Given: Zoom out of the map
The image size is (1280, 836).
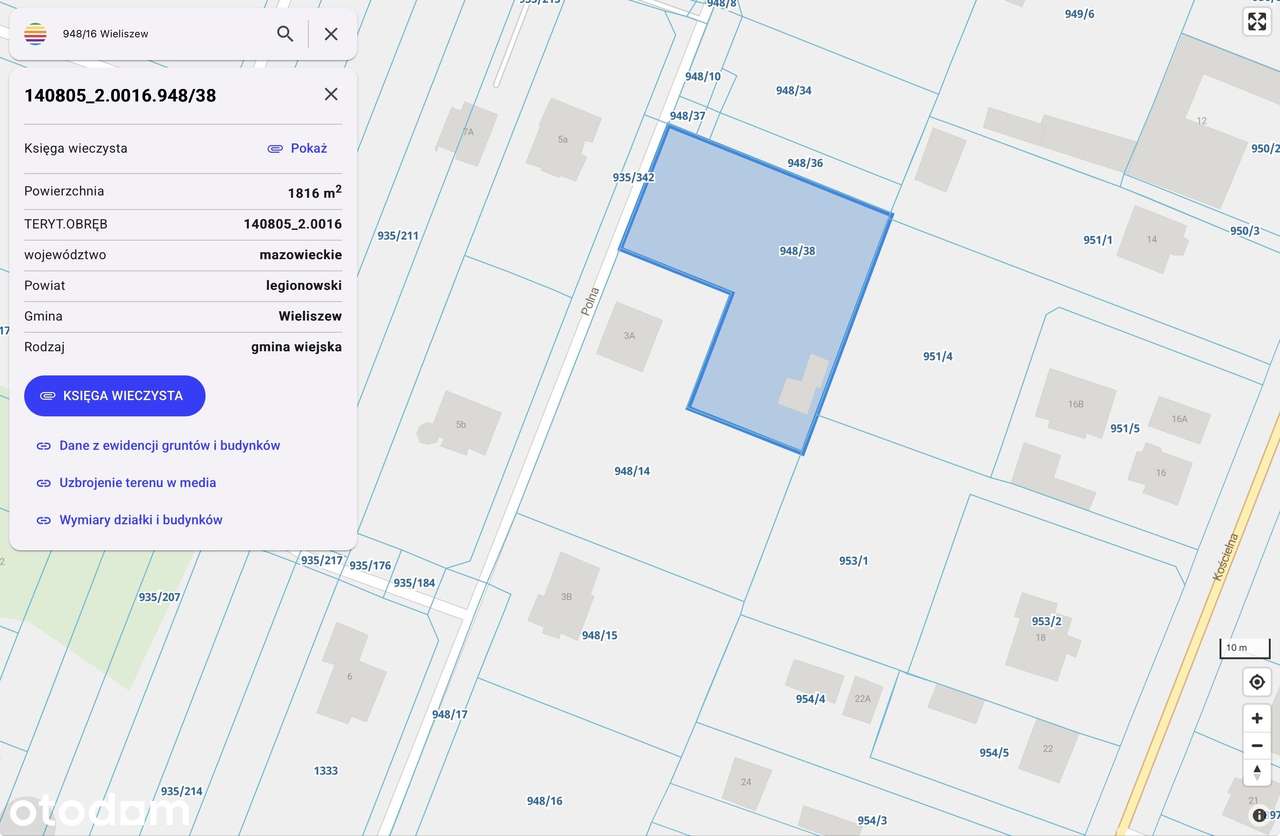Looking at the screenshot, I should 1257,745.
